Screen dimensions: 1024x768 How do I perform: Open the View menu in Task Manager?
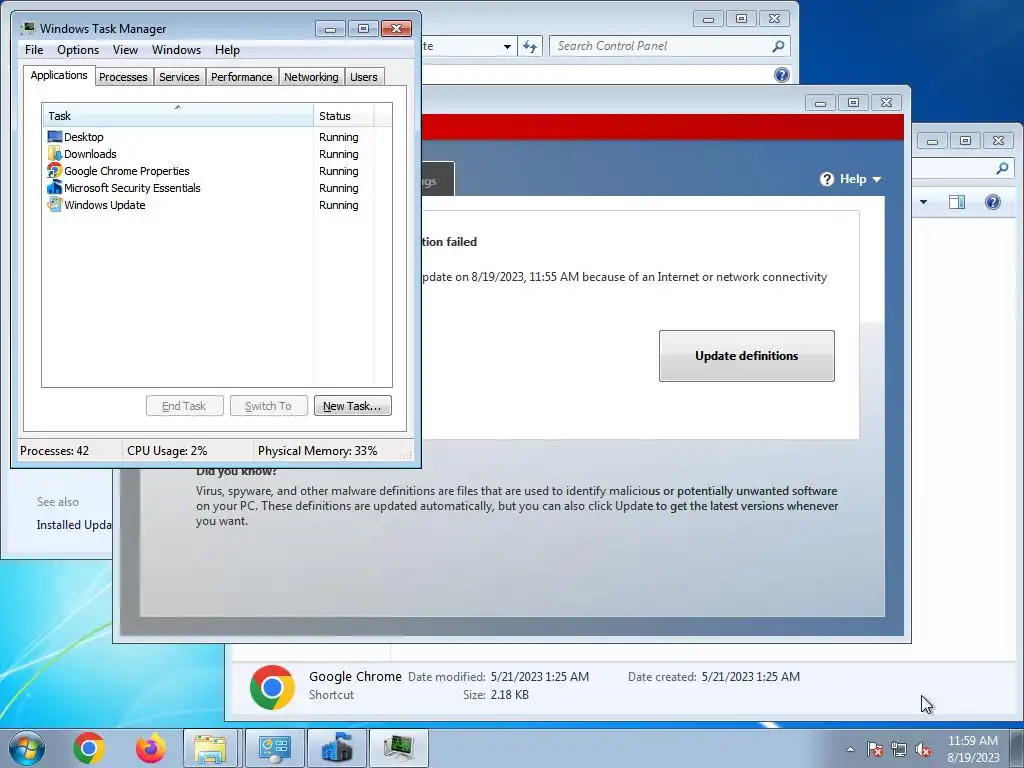[125, 50]
